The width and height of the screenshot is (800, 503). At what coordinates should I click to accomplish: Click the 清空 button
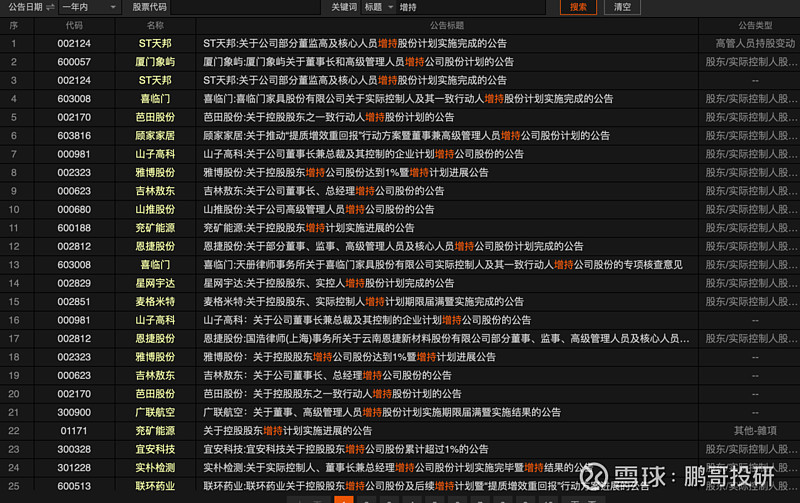pos(622,7)
